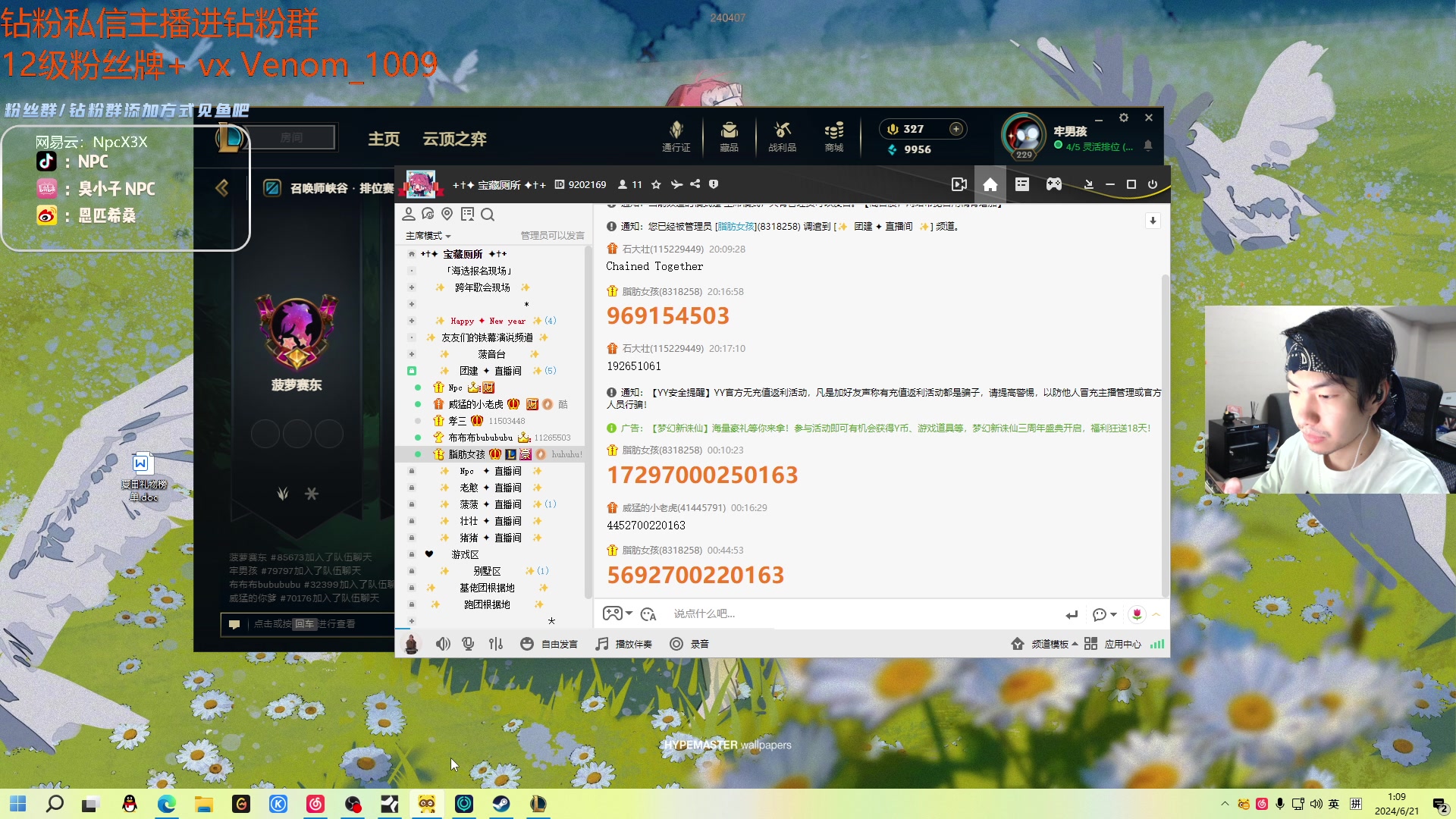Toggle 播放伴奏 accompaniment playback
The width and height of the screenshot is (1456, 819).
point(623,644)
